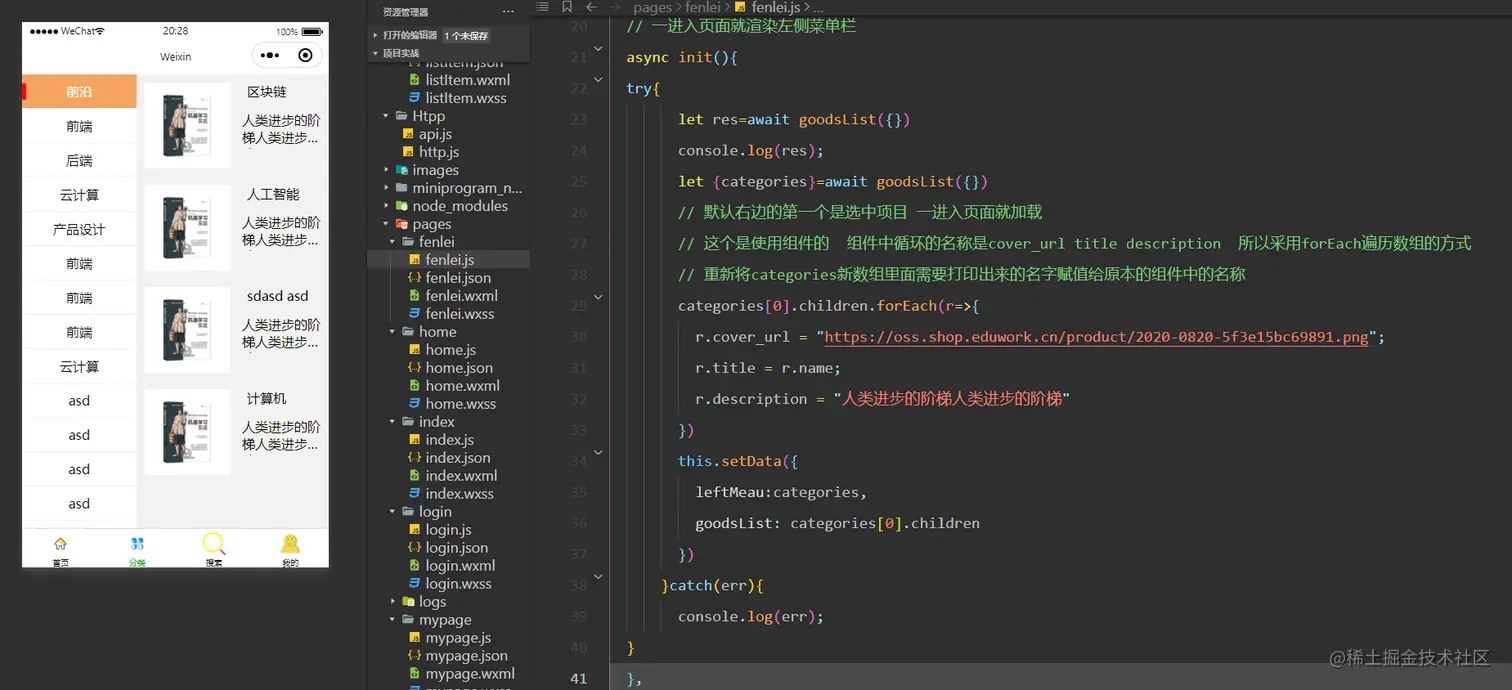
Task: Collapse the Htpp folder
Action: click(386, 116)
